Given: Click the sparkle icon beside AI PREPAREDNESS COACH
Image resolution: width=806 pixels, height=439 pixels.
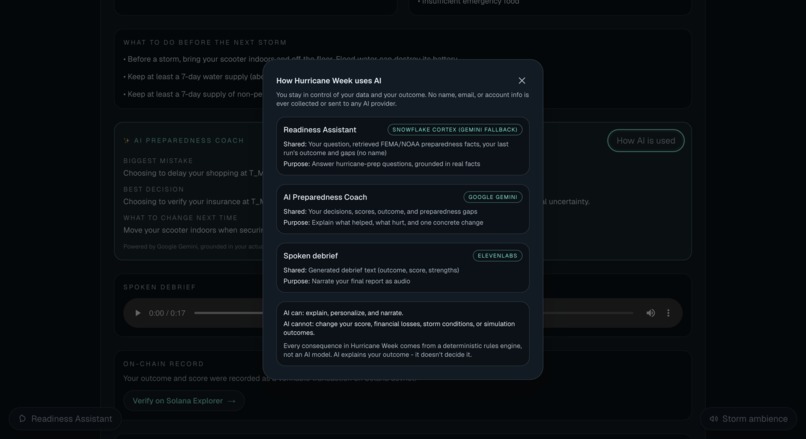Looking at the screenshot, I should [126, 140].
